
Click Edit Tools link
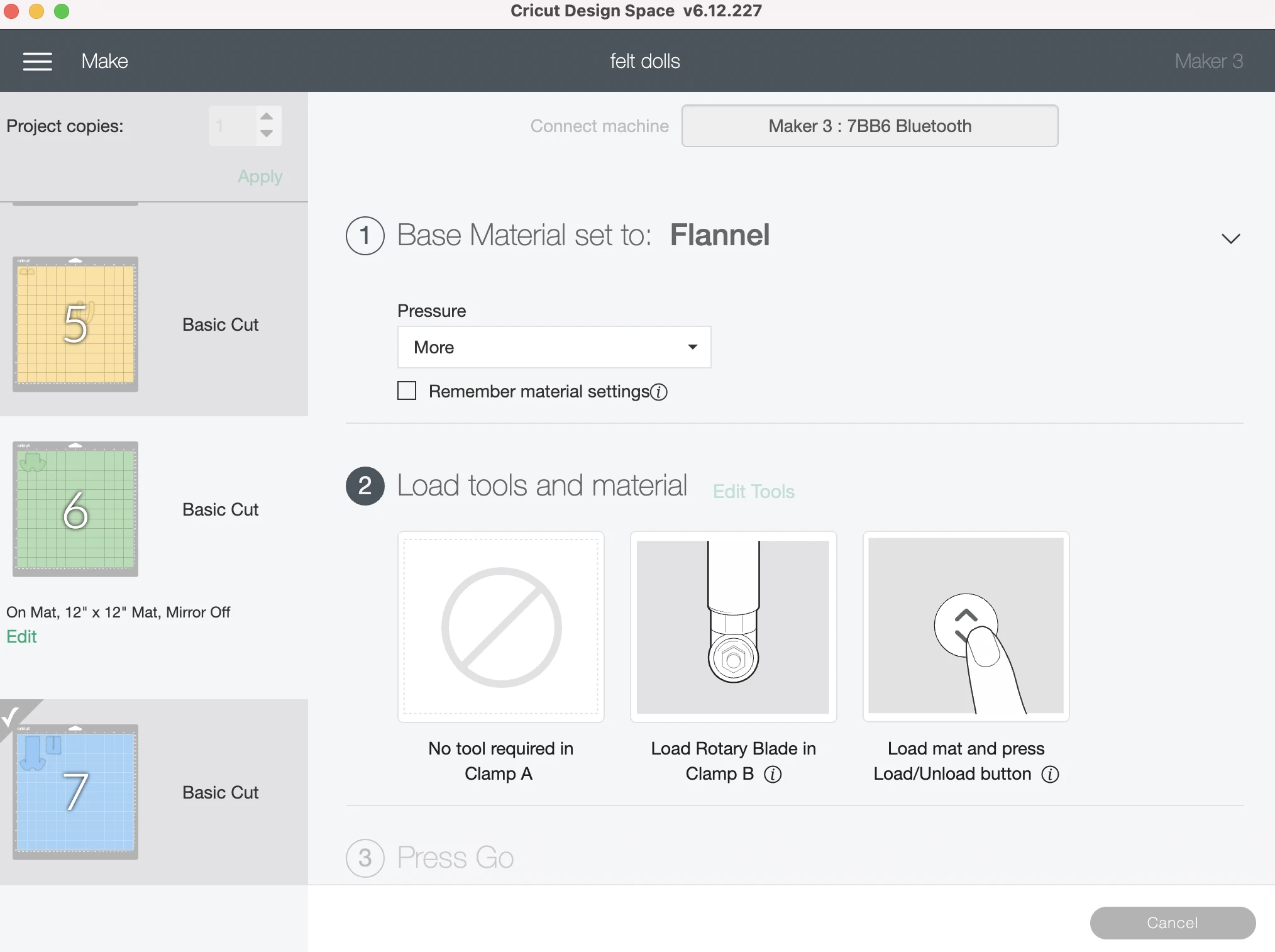tap(753, 492)
